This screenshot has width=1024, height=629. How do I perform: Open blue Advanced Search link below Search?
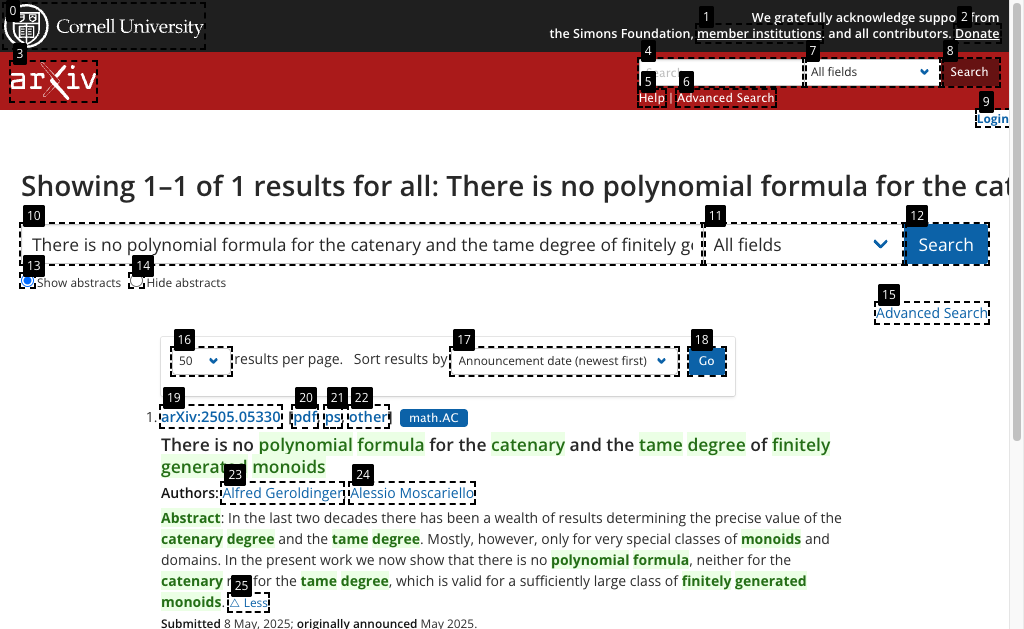(x=932, y=313)
